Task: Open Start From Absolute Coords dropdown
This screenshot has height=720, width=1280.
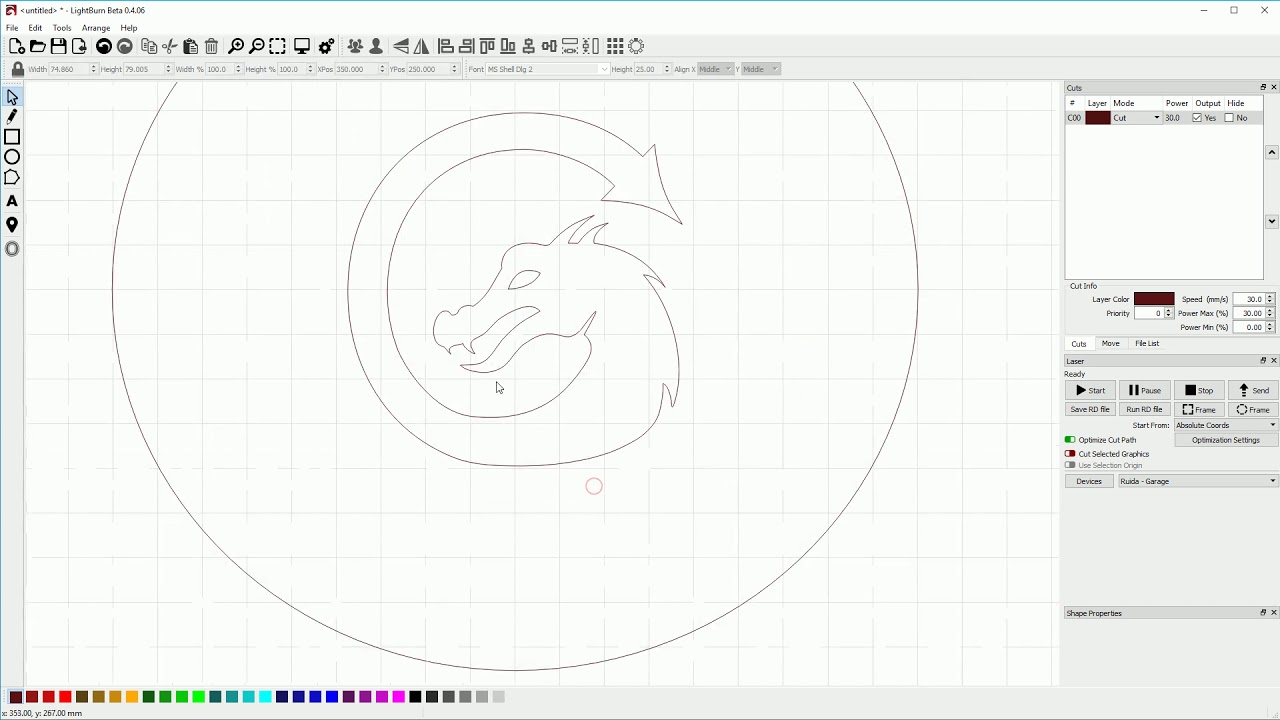Action: tap(1226, 425)
